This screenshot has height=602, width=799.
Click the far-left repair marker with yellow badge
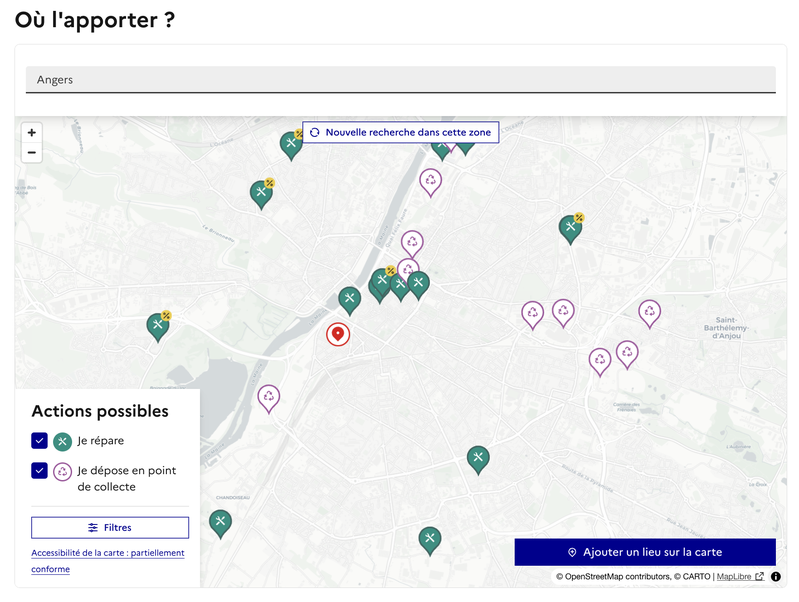point(158,325)
